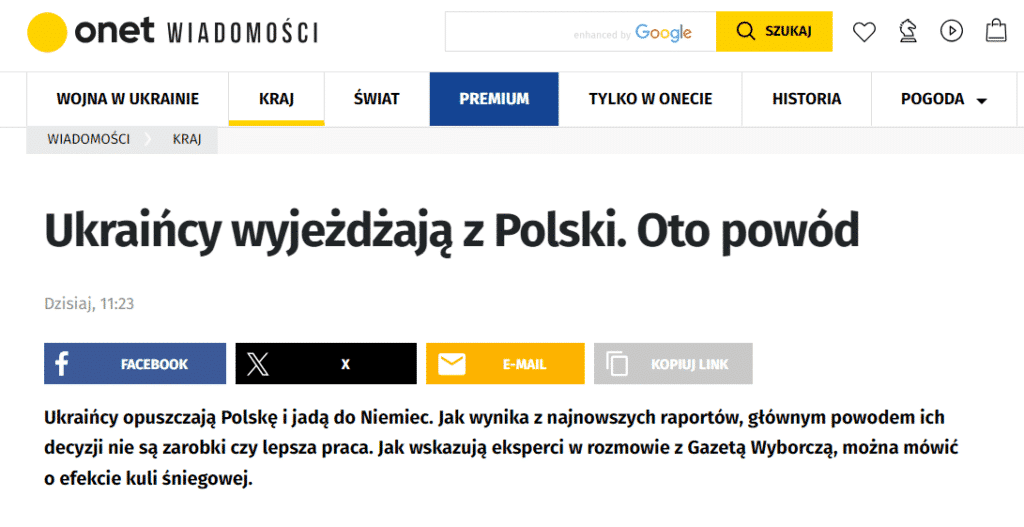Go to the HISTORIA tab

point(807,99)
